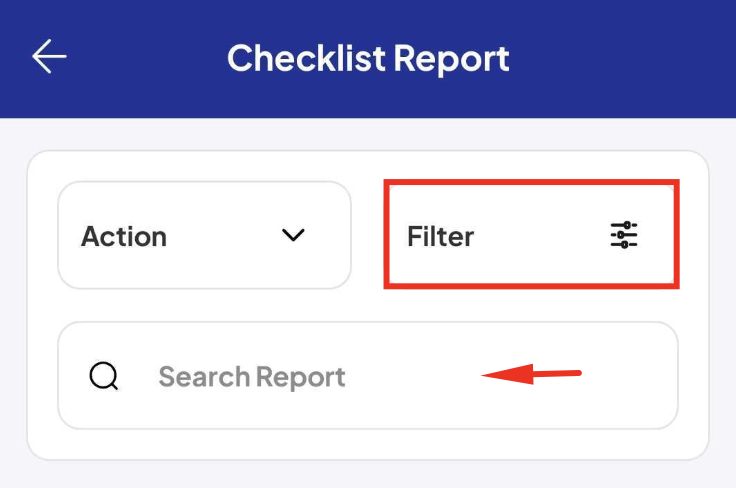The height and width of the screenshot is (488, 736).
Task: Return to previous screen from Checklist Report
Action: 49,56
